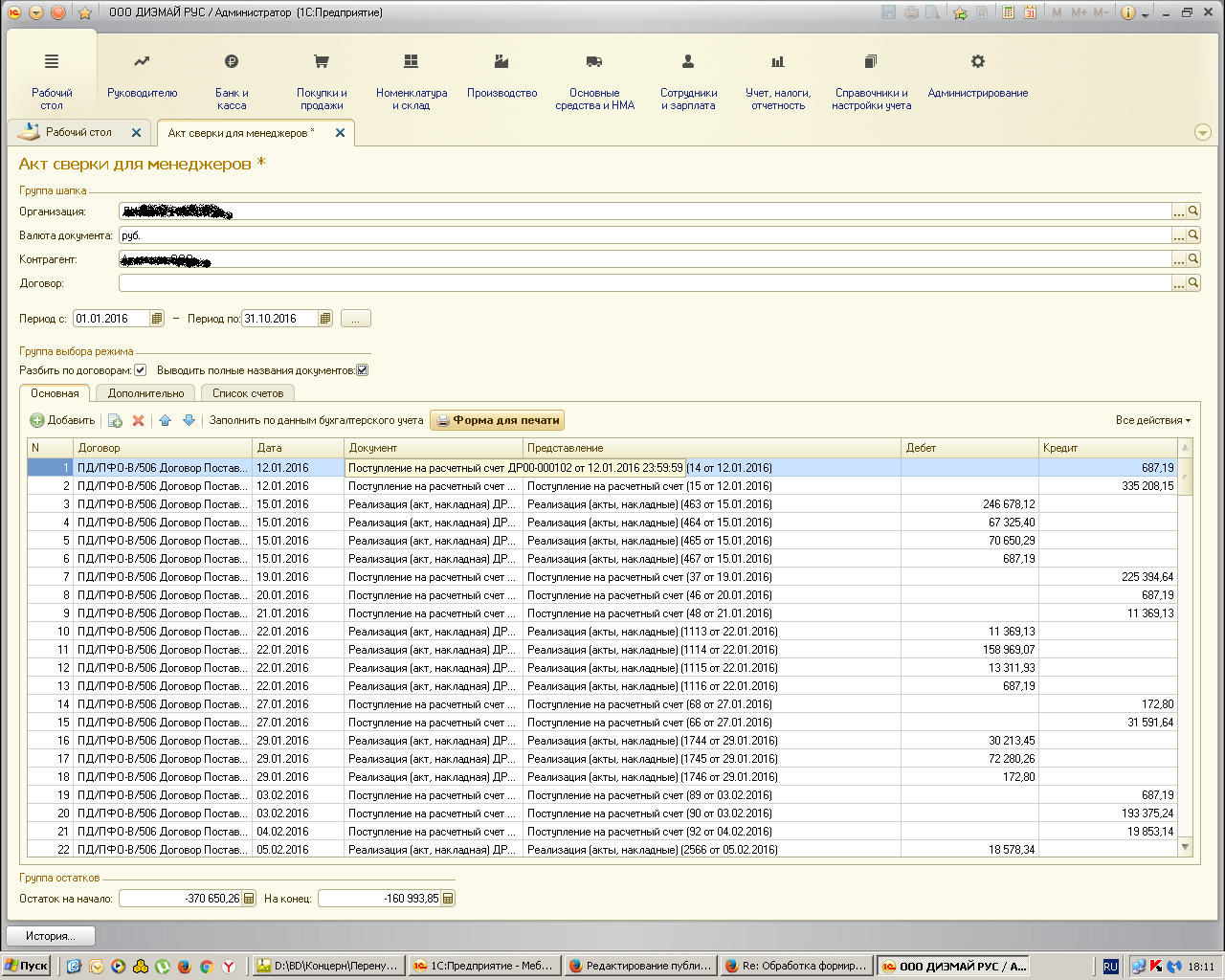
Task: Open the Пуск start menu
Action: (27, 966)
